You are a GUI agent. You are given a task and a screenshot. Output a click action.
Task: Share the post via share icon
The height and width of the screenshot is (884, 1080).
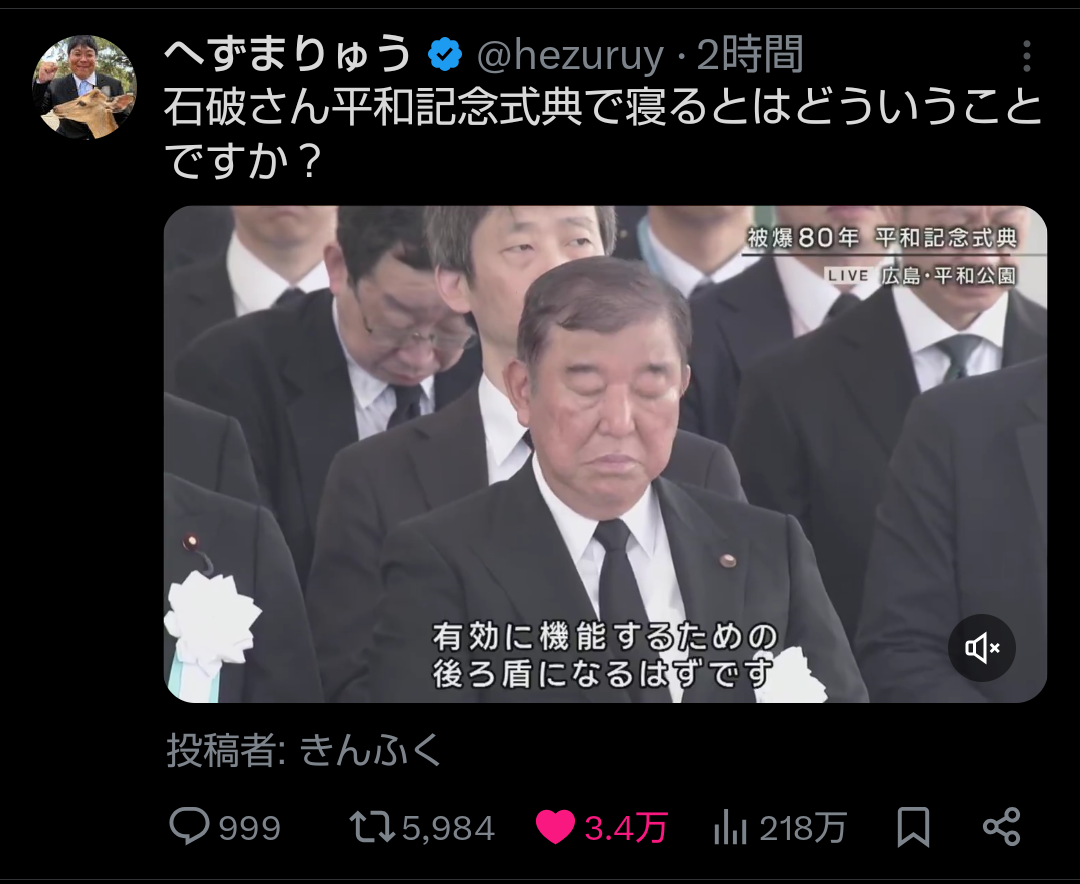[x=1001, y=827]
